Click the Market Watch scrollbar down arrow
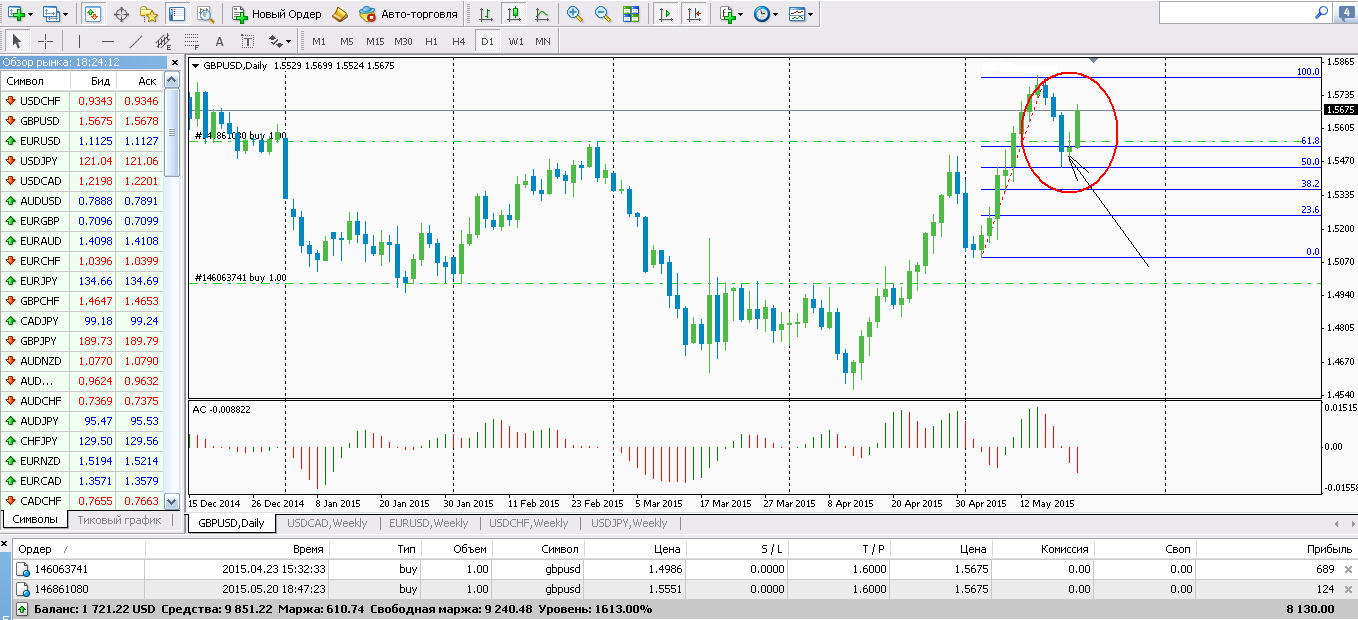This screenshot has width=1358, height=620. (x=171, y=501)
